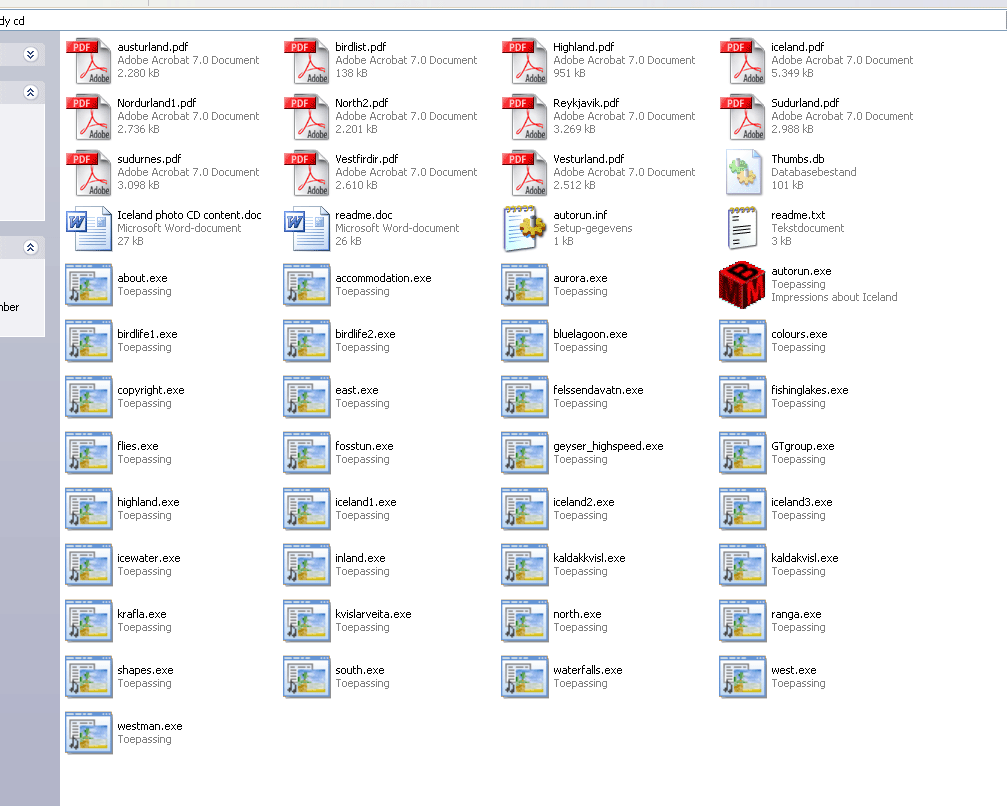Select the bluelagoon.exe application icon

tap(524, 341)
